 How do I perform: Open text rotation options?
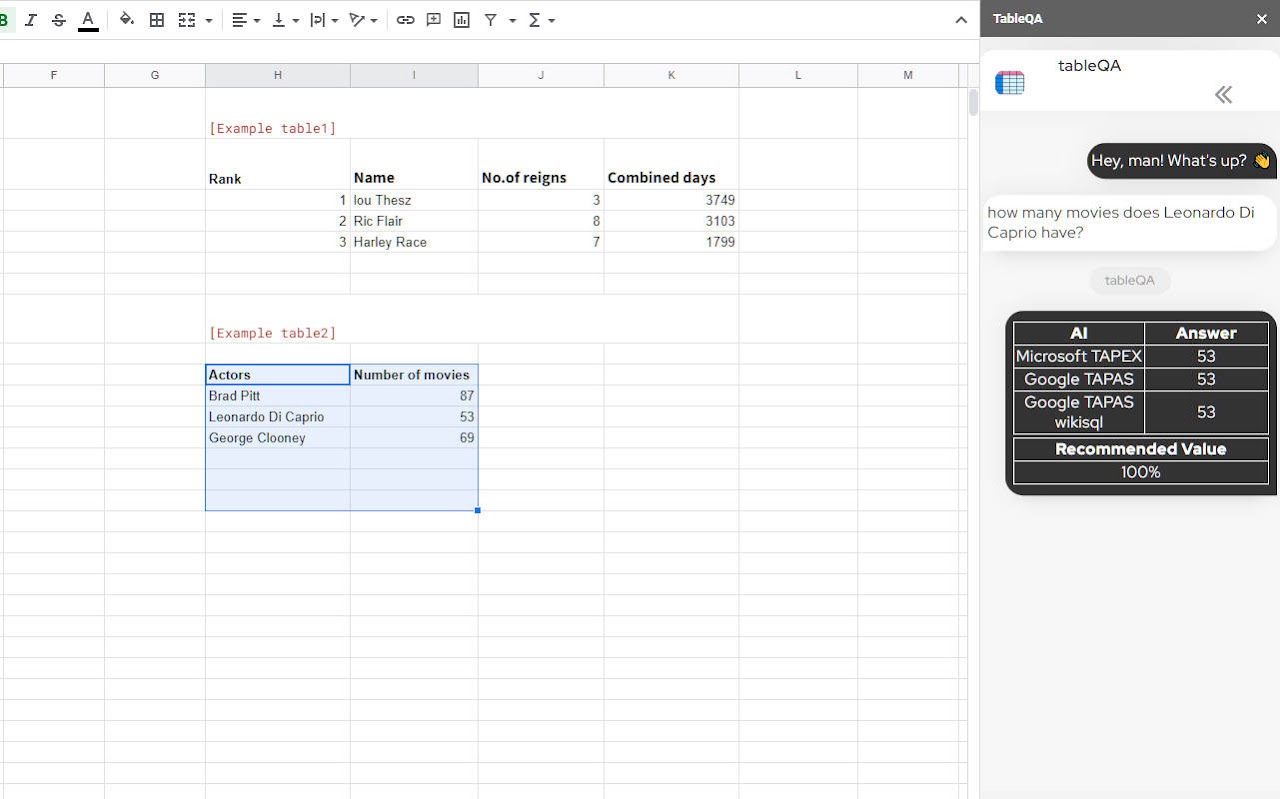point(363,20)
